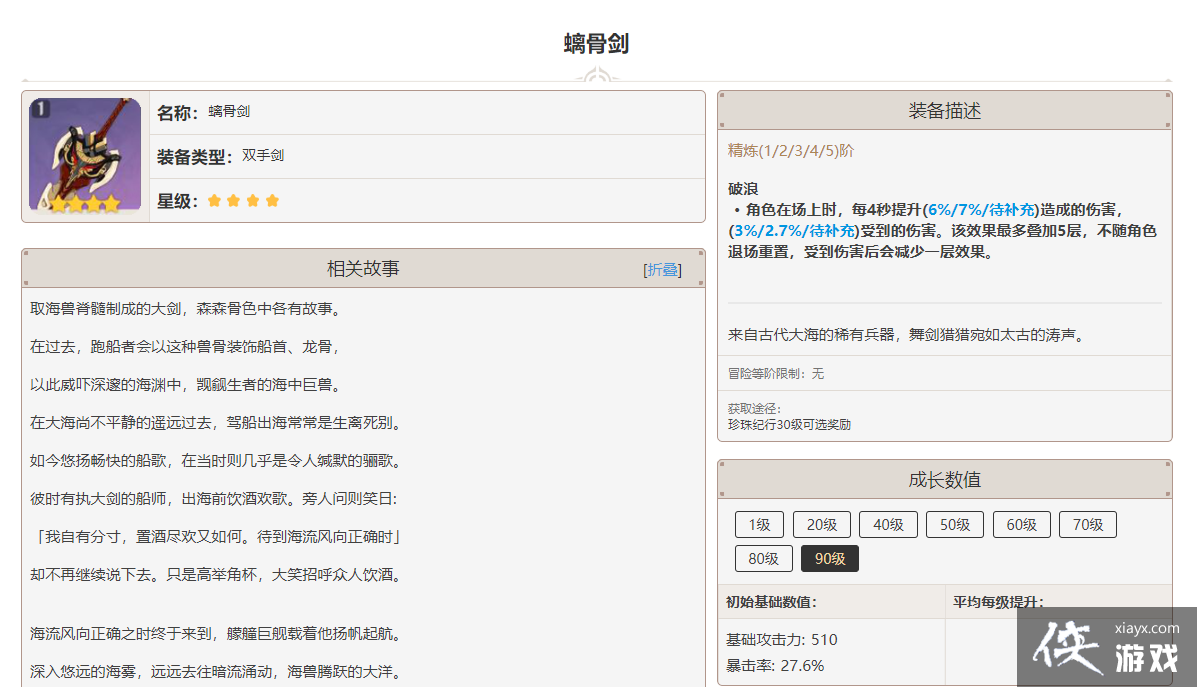Screen dimensions: 1197x687
Task: Click the 侠 logo watermark icon
Action: point(1069,649)
